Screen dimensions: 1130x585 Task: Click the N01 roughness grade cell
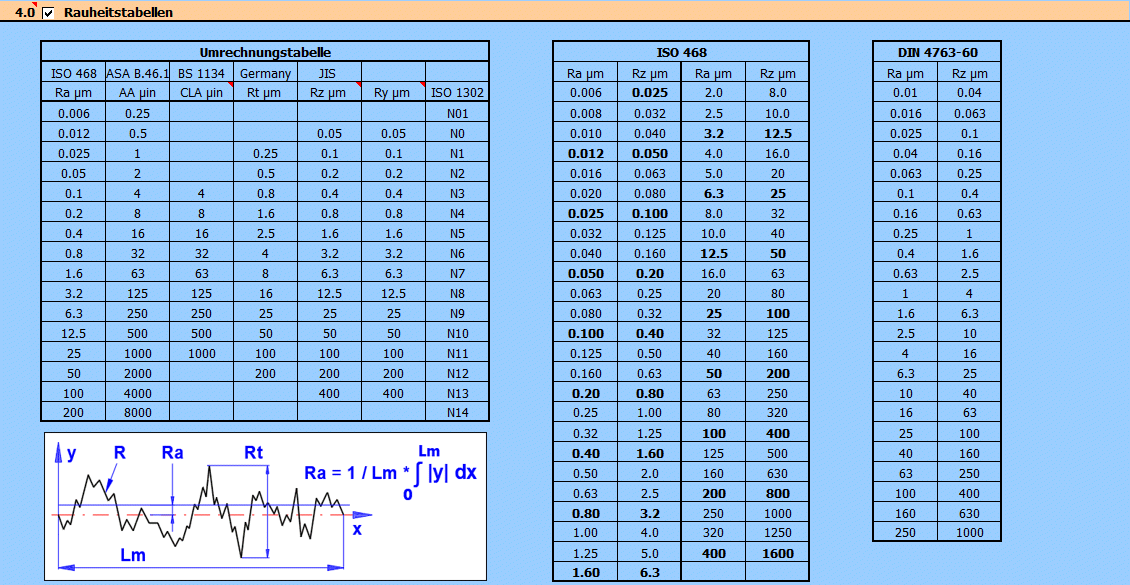pos(457,113)
